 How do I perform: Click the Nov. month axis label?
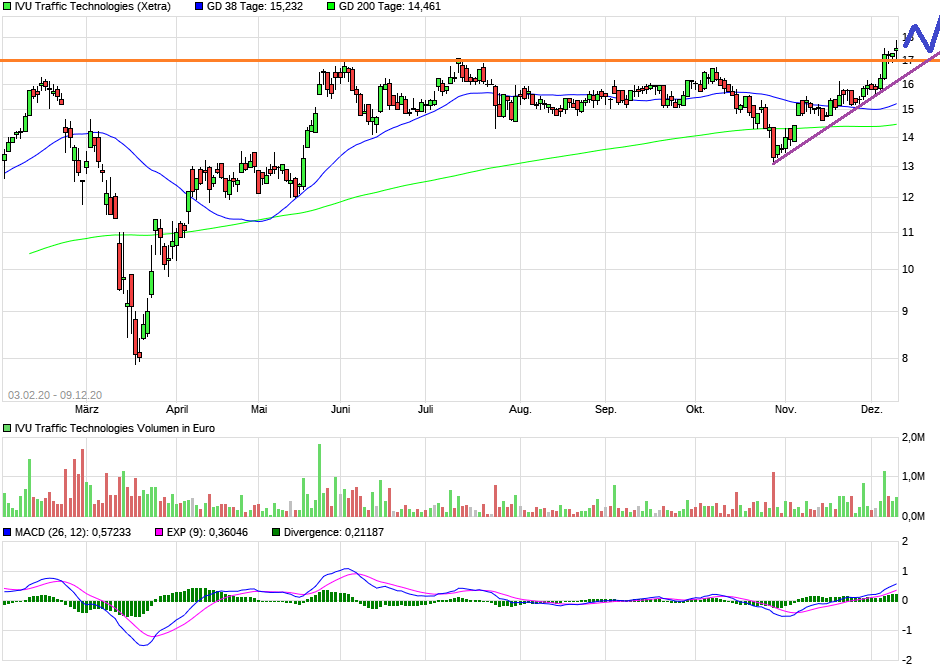(x=785, y=409)
